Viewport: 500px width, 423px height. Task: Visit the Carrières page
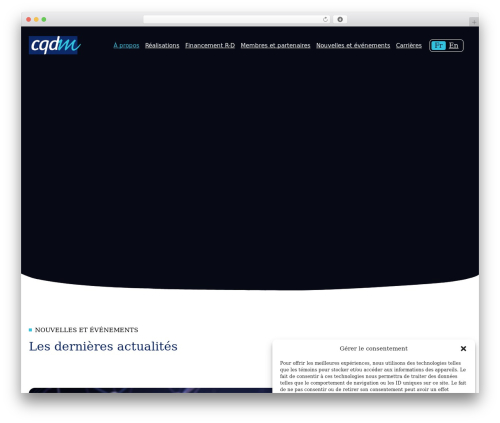(409, 45)
